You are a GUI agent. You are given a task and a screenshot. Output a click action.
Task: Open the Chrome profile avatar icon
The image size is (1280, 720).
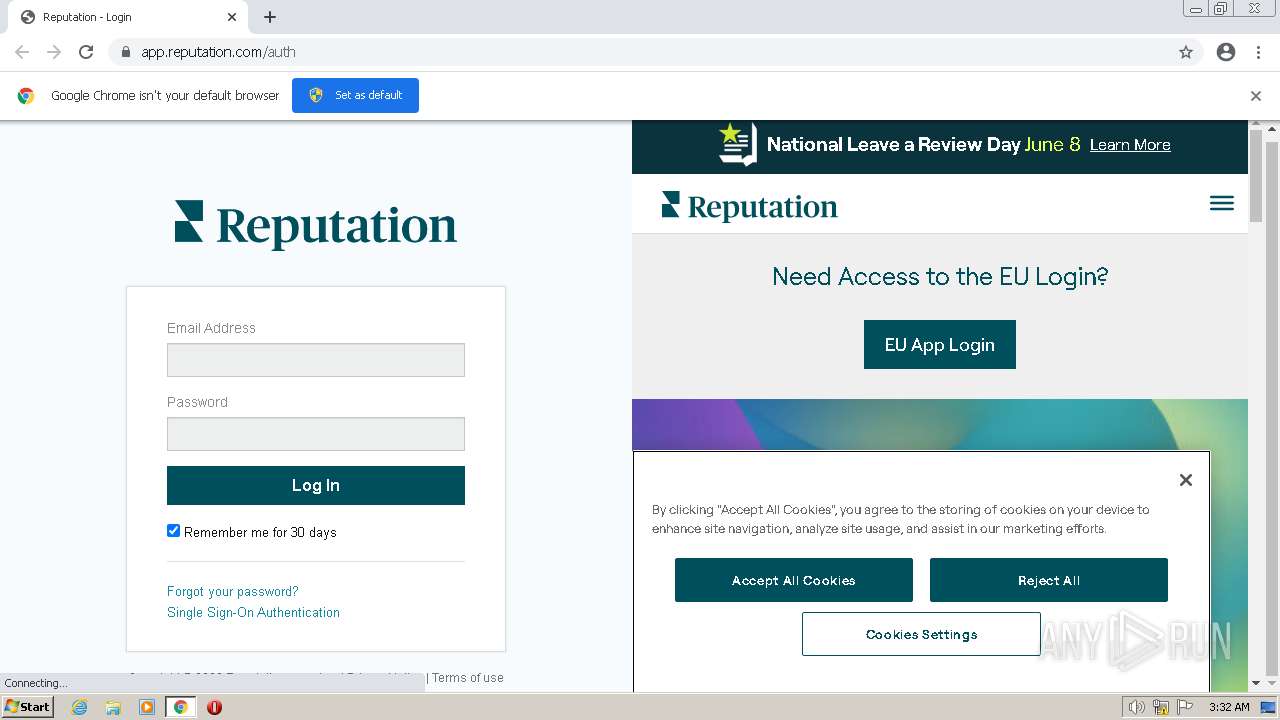point(1226,52)
